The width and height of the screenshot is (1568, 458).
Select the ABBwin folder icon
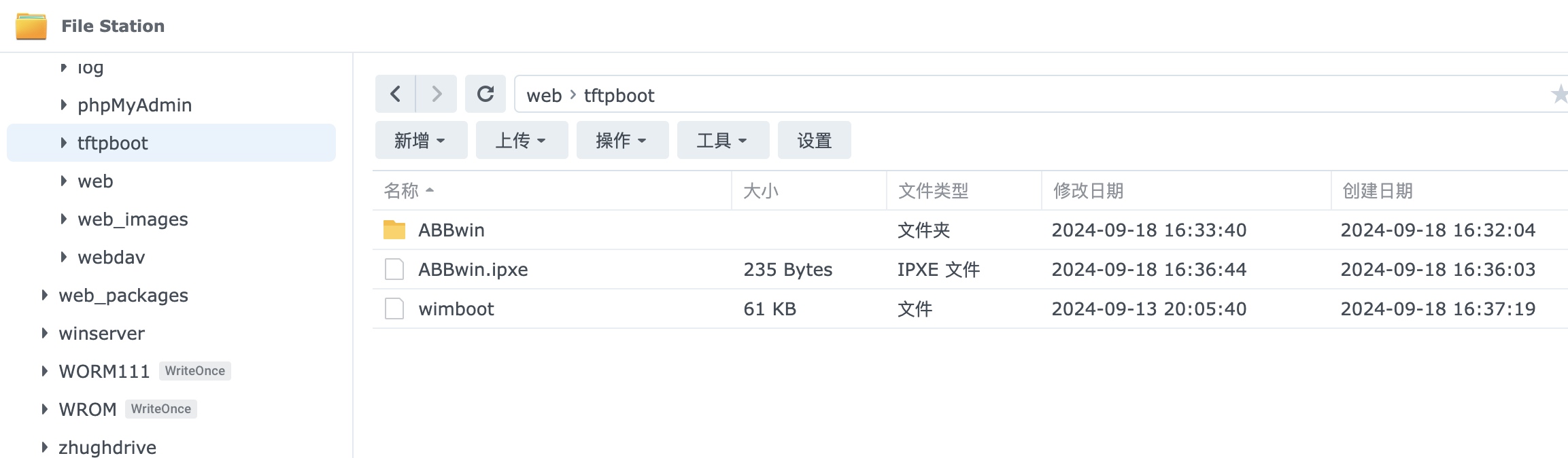coord(394,230)
